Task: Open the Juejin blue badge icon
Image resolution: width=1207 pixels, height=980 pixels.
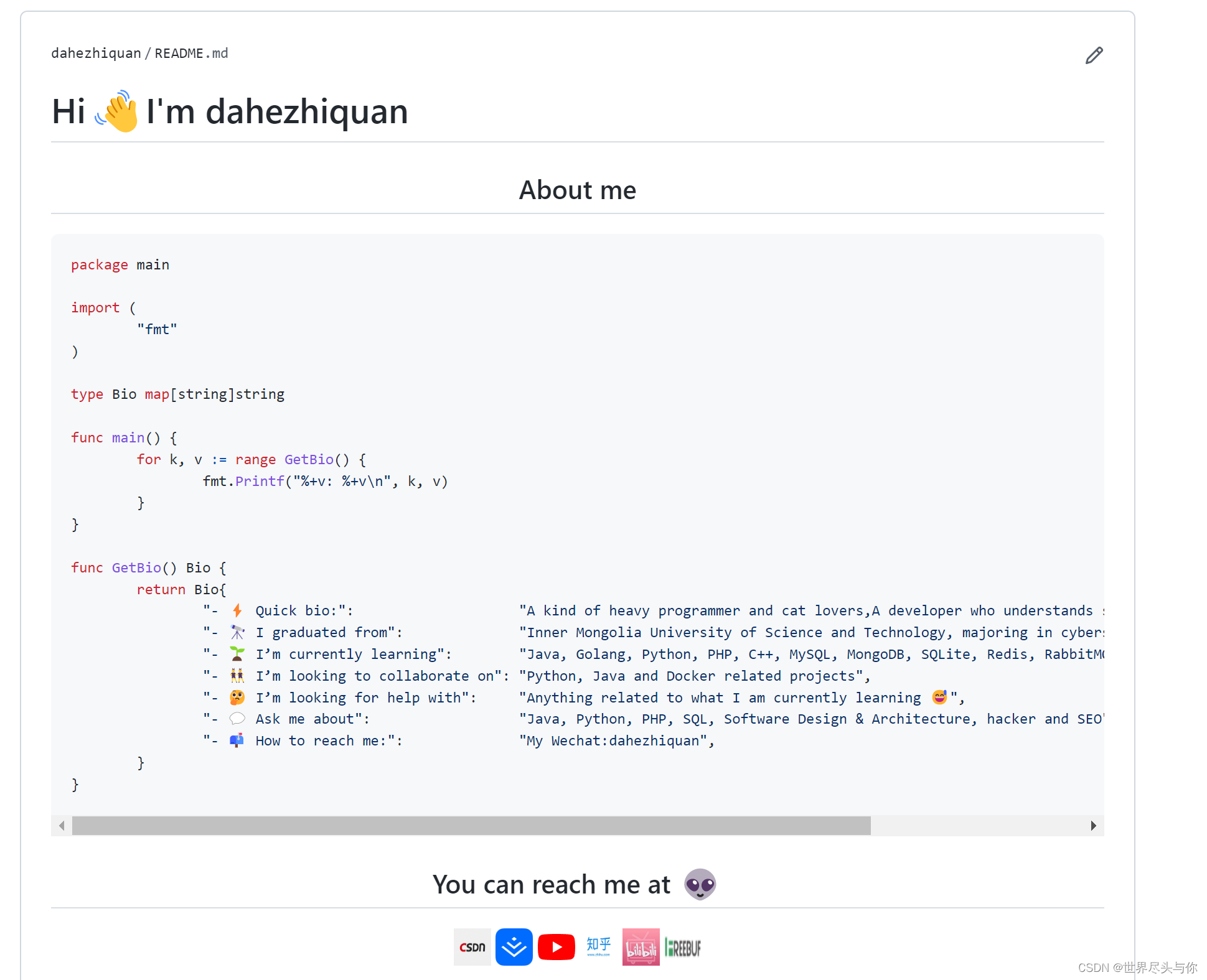Action: 514,947
